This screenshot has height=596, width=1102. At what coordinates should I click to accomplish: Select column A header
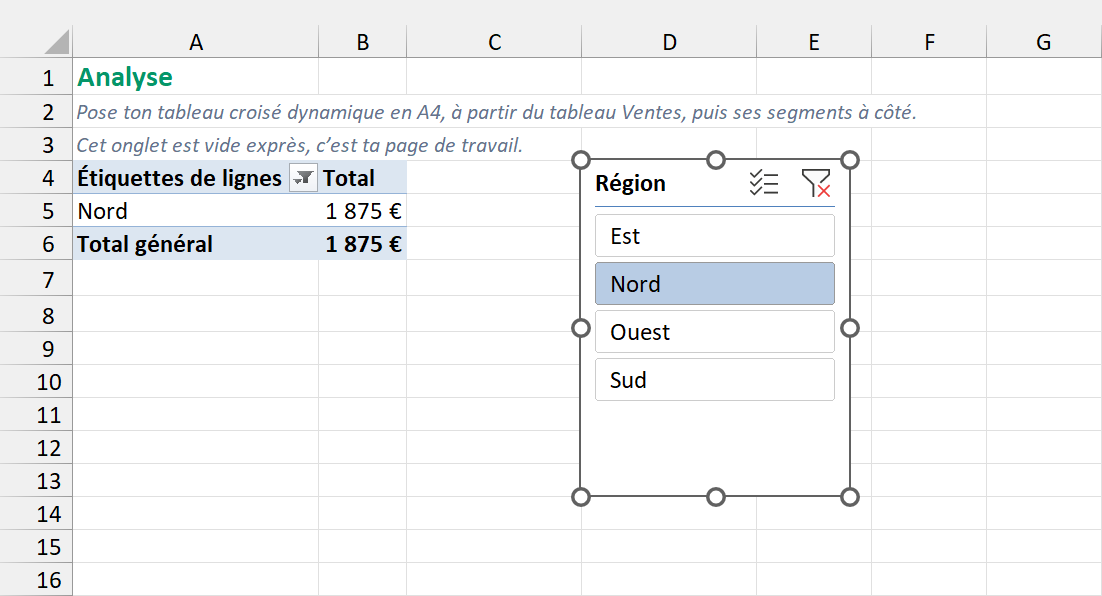point(195,42)
